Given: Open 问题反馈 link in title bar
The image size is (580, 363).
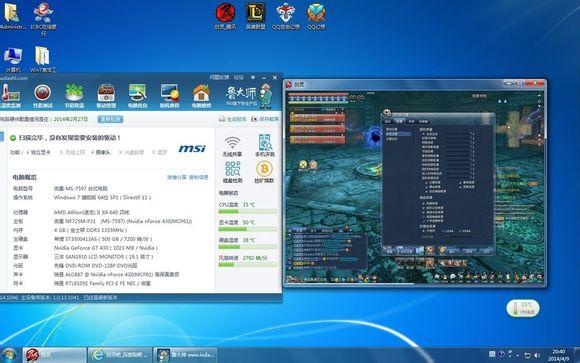Looking at the screenshot, I should tap(219, 78).
